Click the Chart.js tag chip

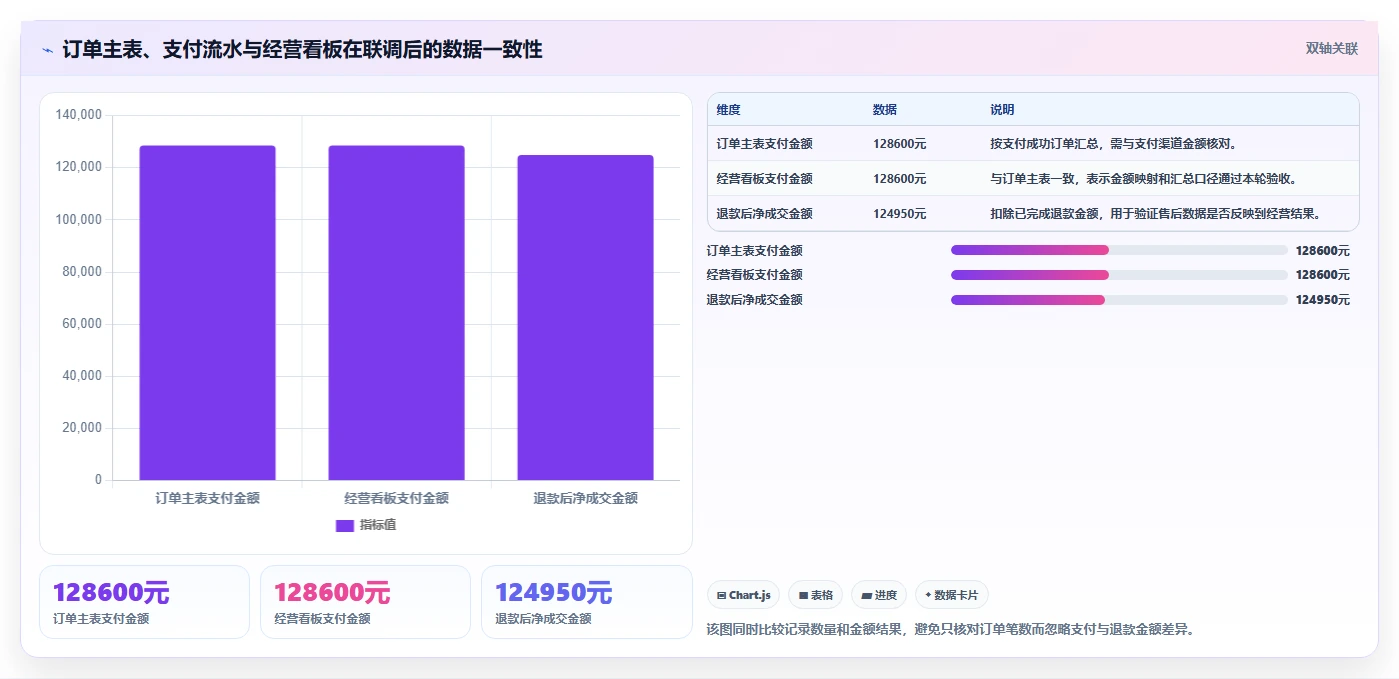click(743, 595)
